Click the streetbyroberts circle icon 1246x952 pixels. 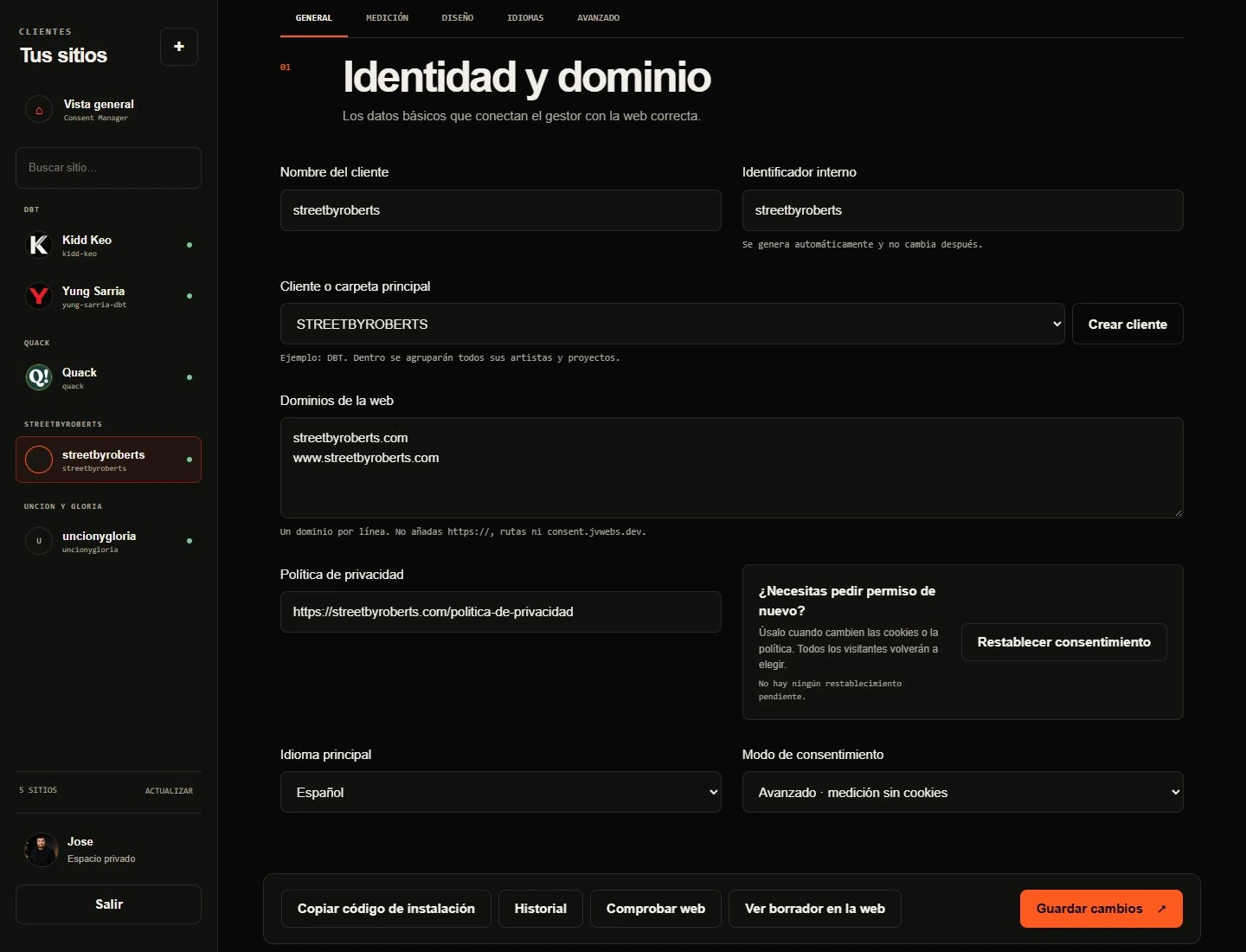click(x=39, y=460)
